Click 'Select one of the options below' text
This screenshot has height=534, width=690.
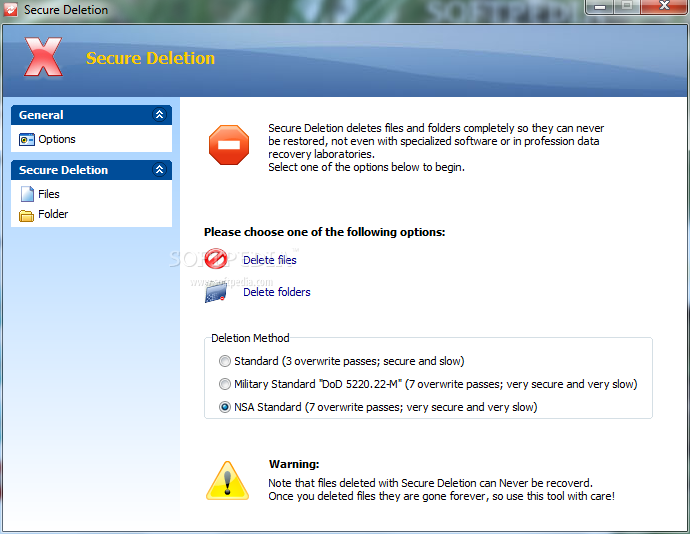click(x=367, y=167)
